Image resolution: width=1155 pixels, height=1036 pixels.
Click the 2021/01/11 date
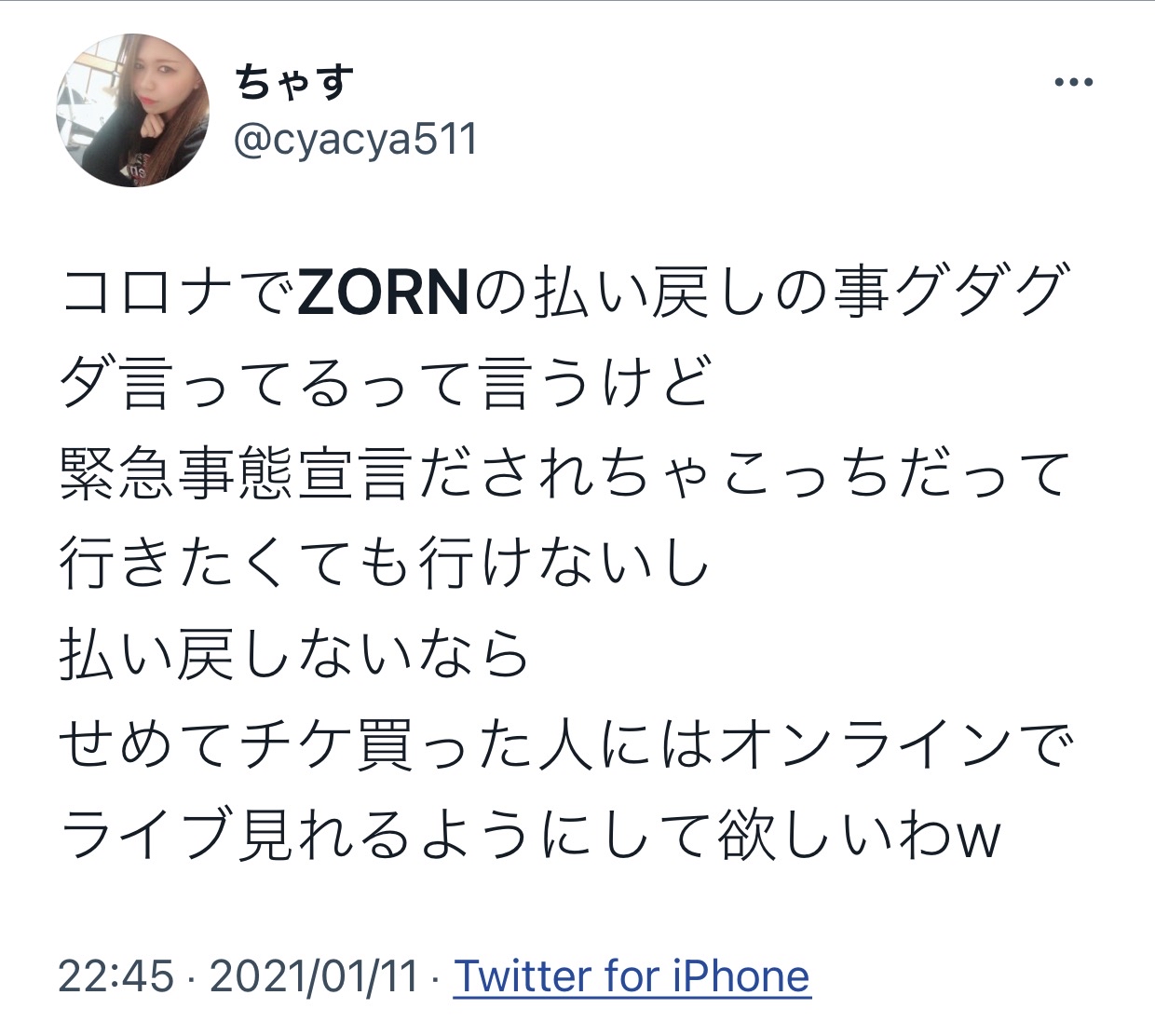314,976
